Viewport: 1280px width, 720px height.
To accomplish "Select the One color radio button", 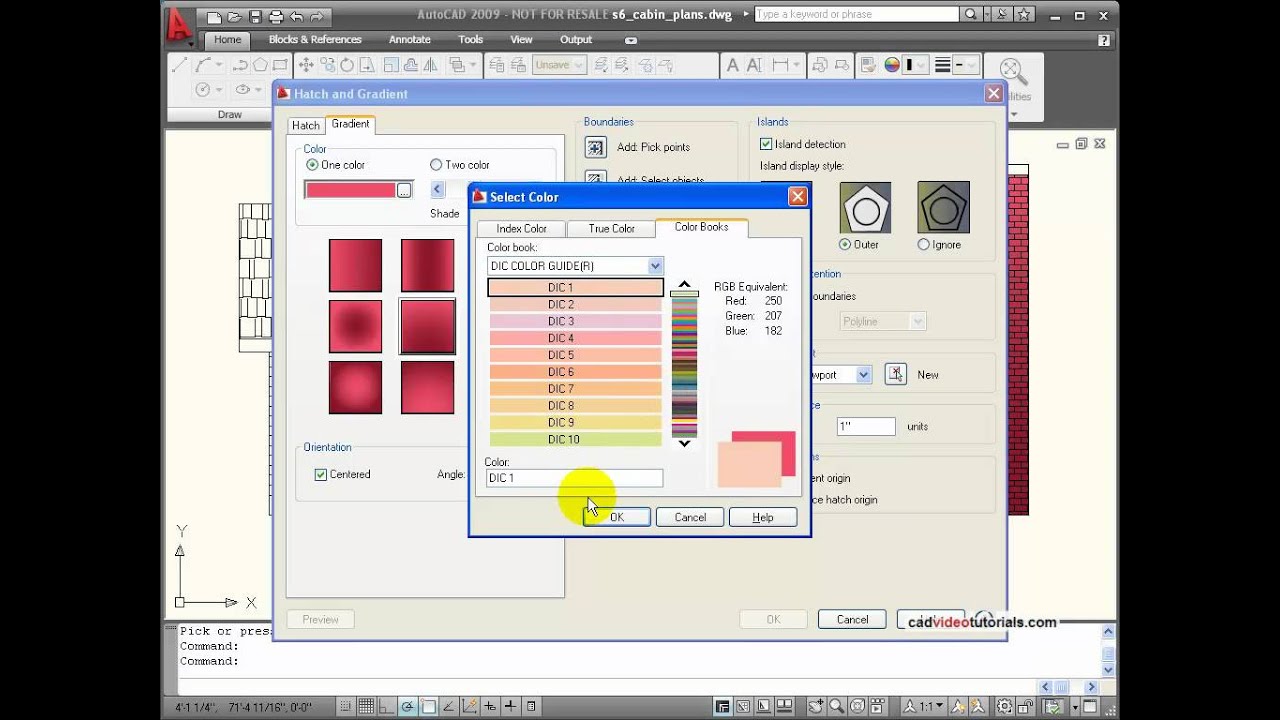I will (313, 165).
